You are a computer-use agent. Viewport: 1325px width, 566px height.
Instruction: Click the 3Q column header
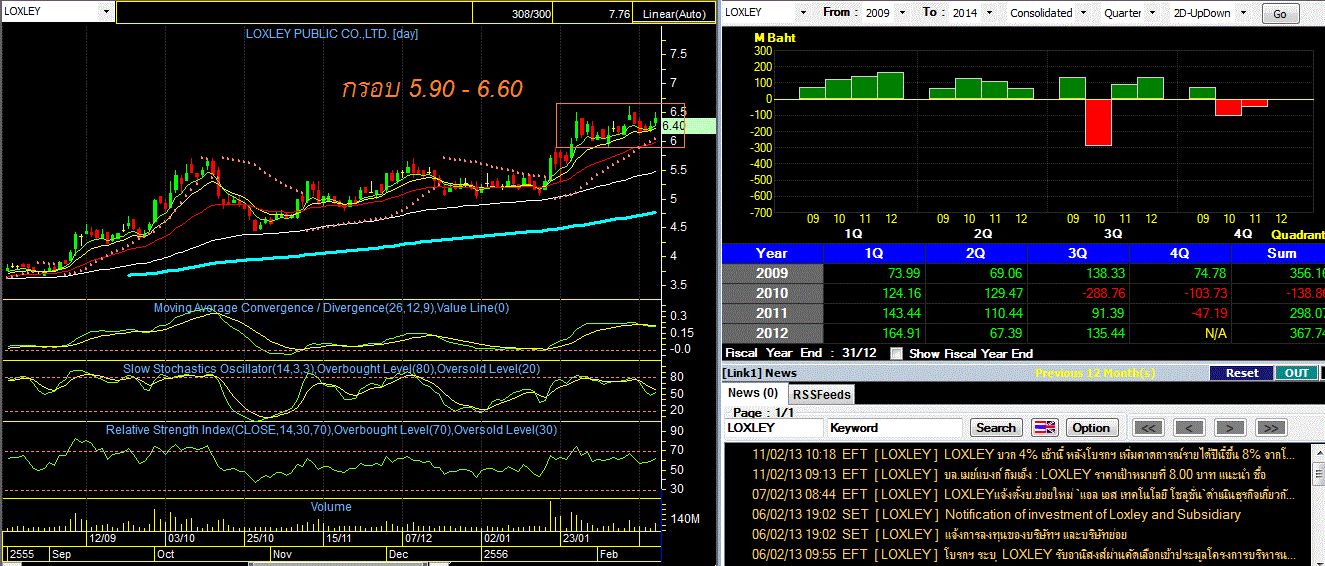point(1078,253)
